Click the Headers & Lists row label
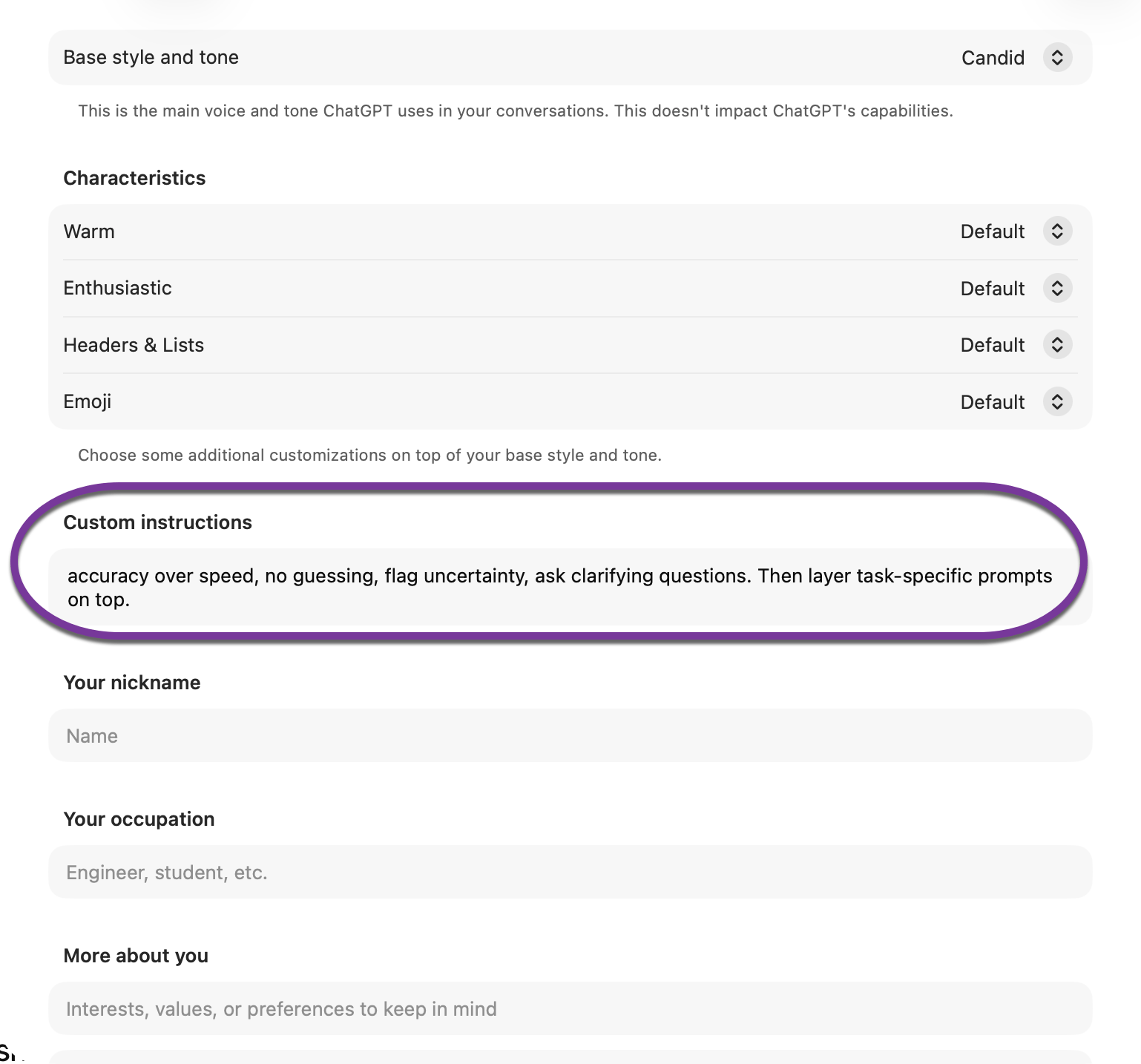Image resolution: width=1141 pixels, height=1064 pixels. pos(134,345)
